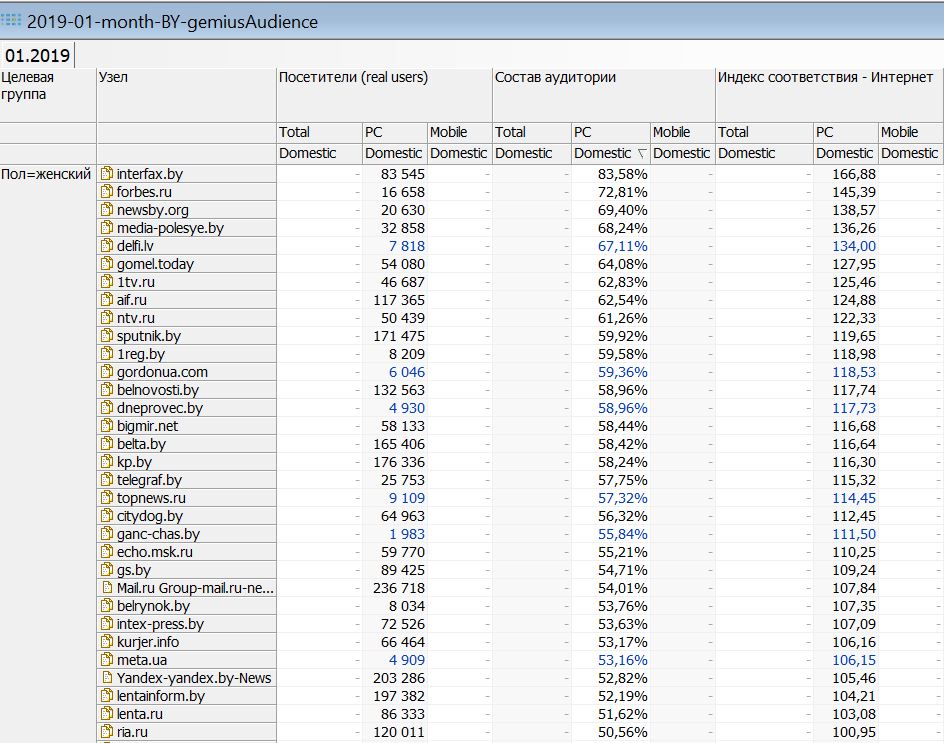Viewport: 944px width, 743px height.
Task: Click the node icon next to forbes.ru
Action: [x=107, y=192]
